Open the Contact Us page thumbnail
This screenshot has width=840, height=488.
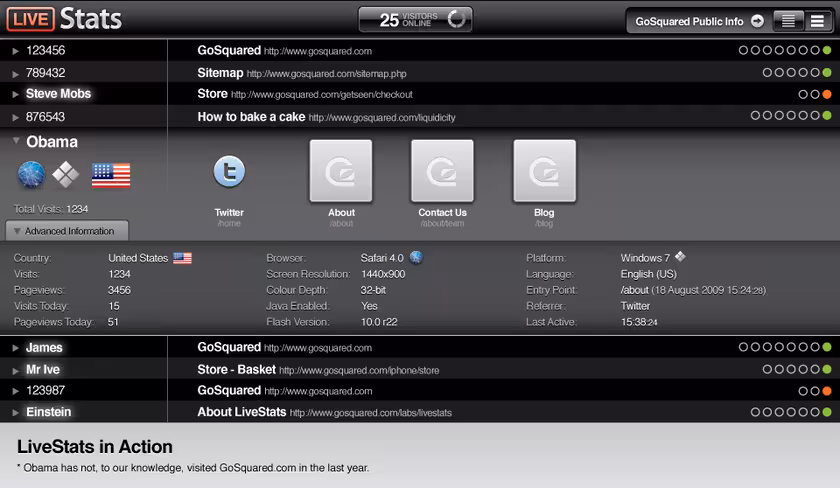pos(442,171)
